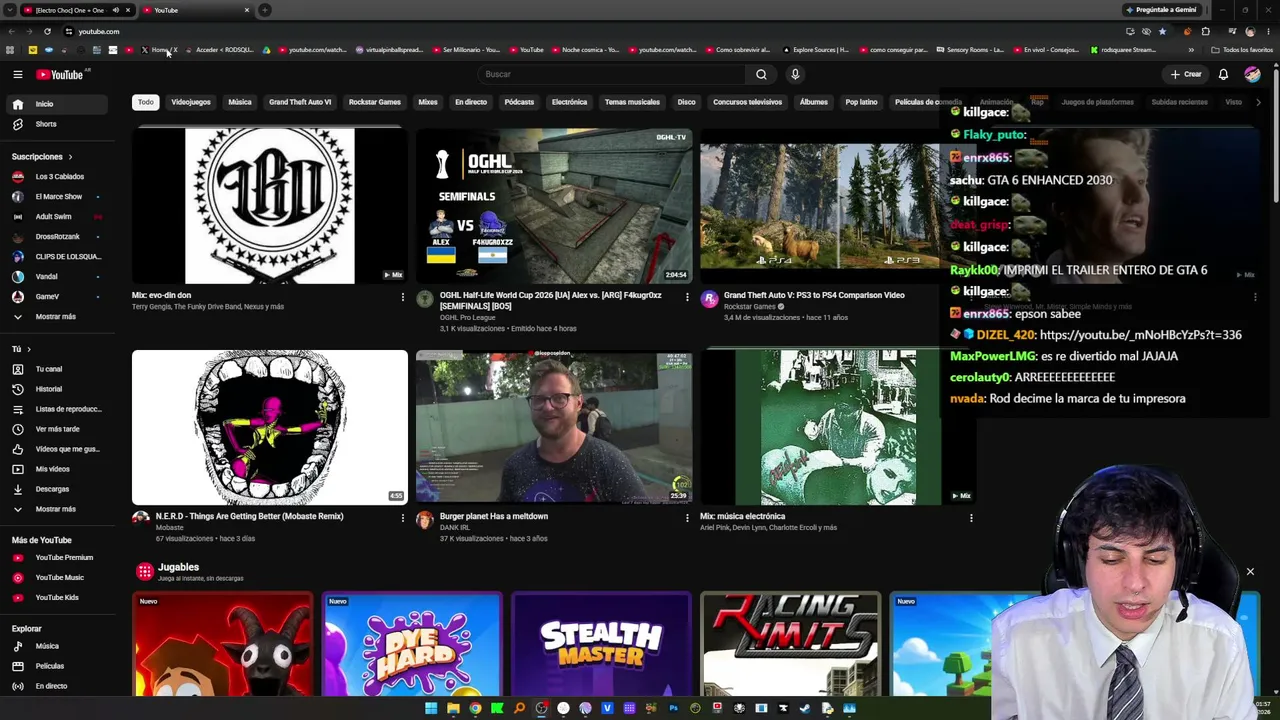Viewport: 1280px width, 720px height.
Task: Open options for Burger planet Has a meltdown
Action: [687, 518]
